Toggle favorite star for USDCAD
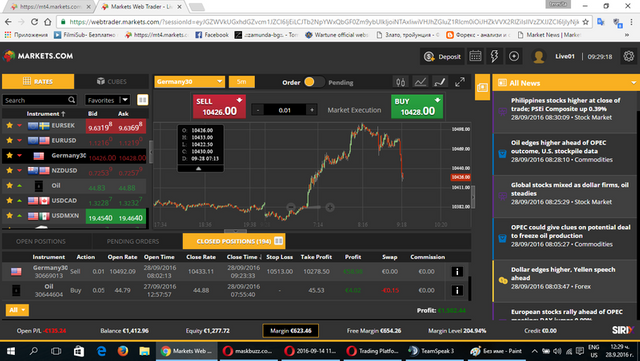 9,201
